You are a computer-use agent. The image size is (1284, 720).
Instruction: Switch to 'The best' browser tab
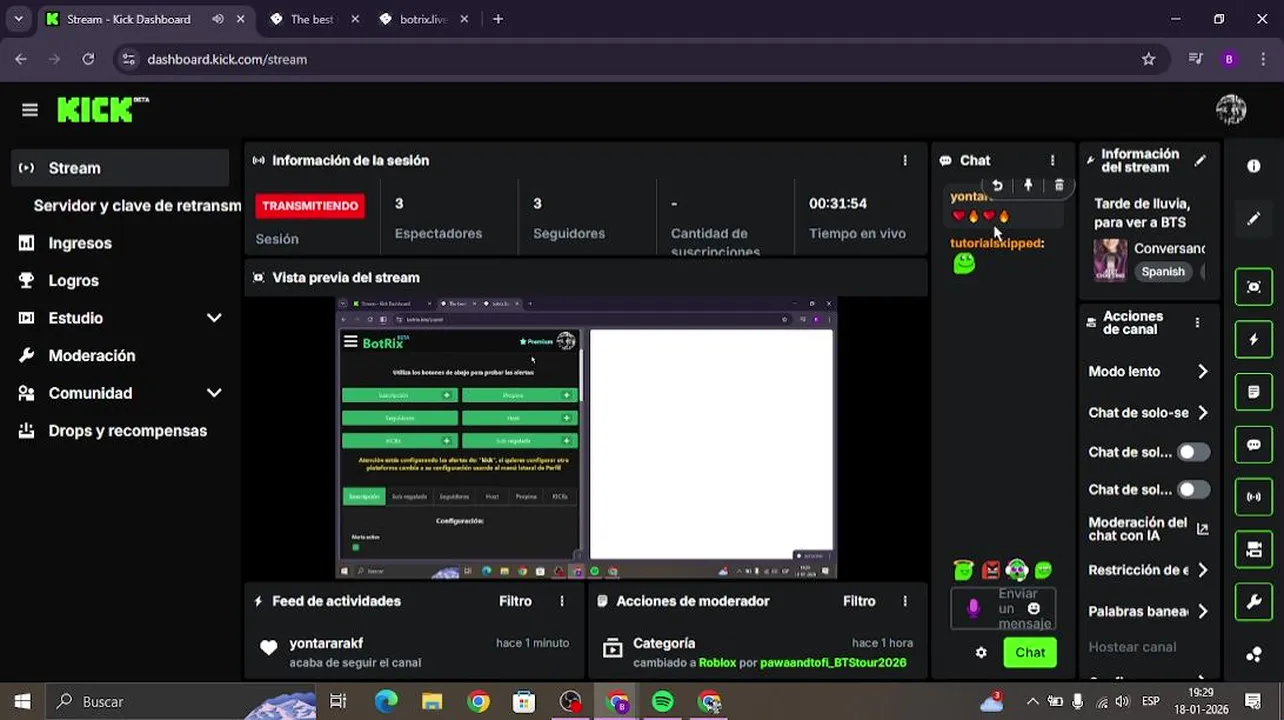[313, 19]
